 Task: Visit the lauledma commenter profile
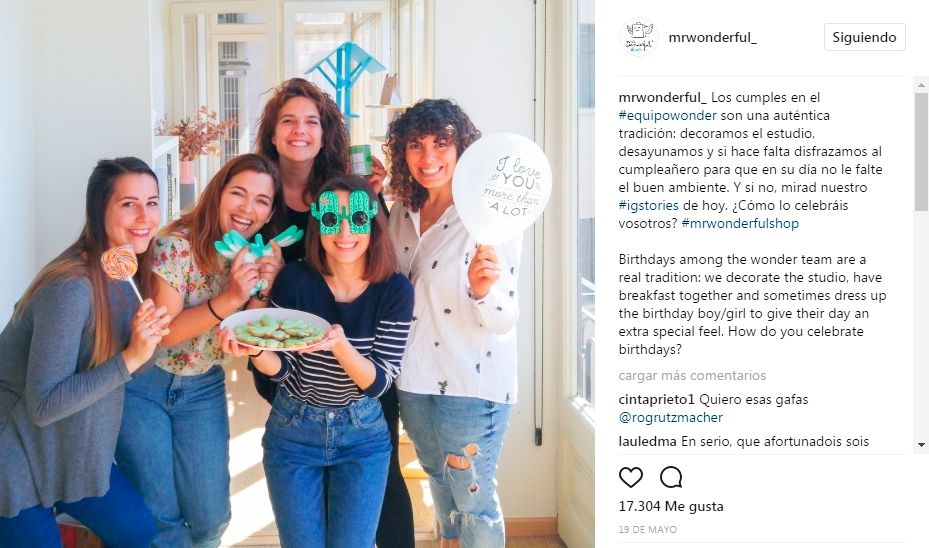point(648,441)
